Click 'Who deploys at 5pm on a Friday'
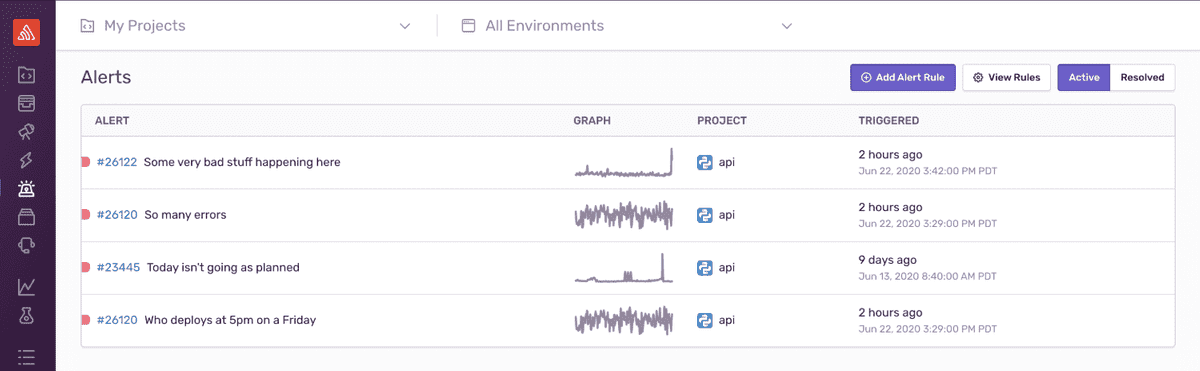 (230, 320)
